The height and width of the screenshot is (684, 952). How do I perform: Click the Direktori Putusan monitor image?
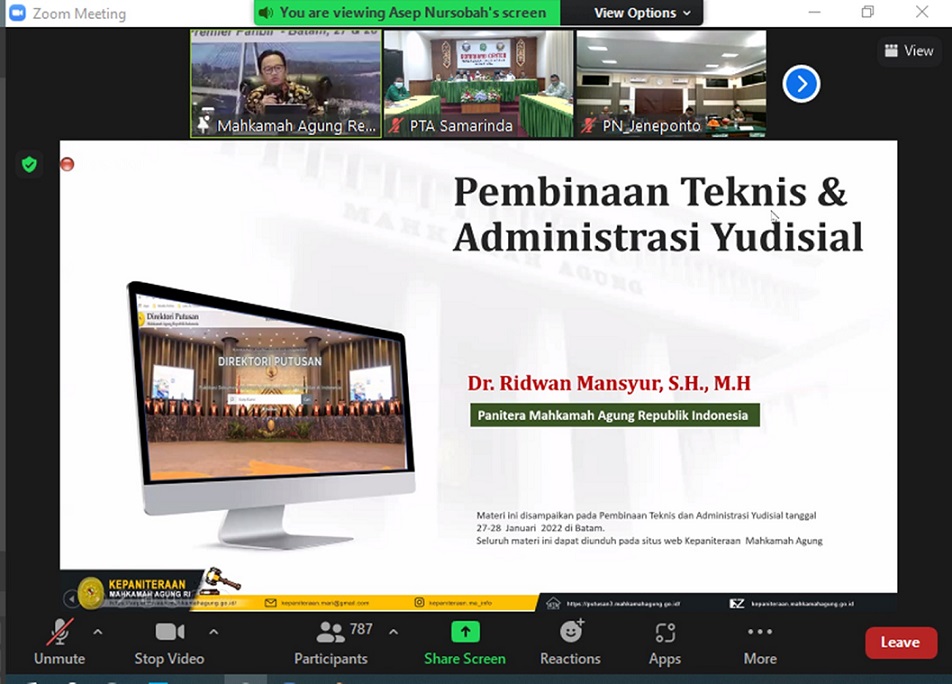271,416
